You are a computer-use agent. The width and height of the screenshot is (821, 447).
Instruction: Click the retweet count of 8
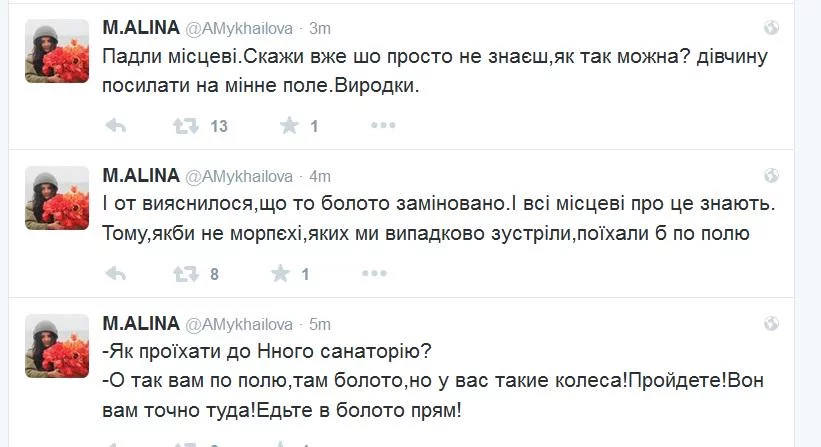tap(214, 274)
